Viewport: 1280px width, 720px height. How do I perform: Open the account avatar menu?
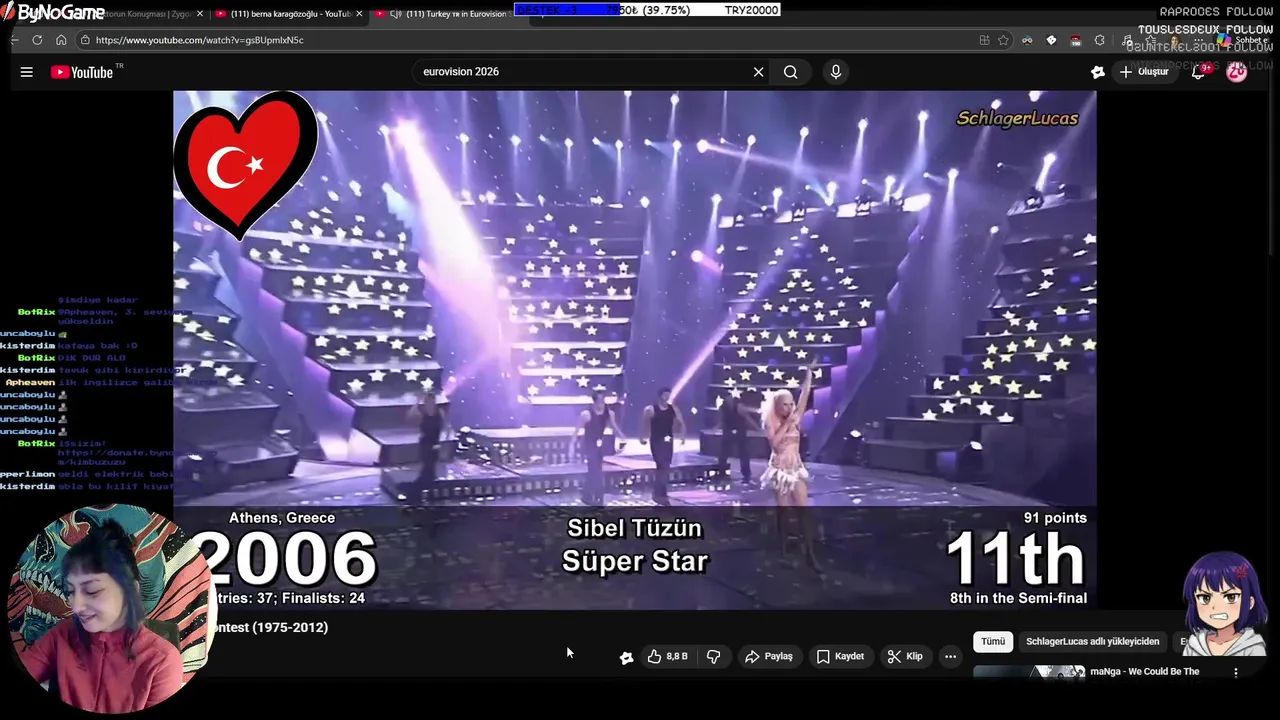(x=1237, y=72)
